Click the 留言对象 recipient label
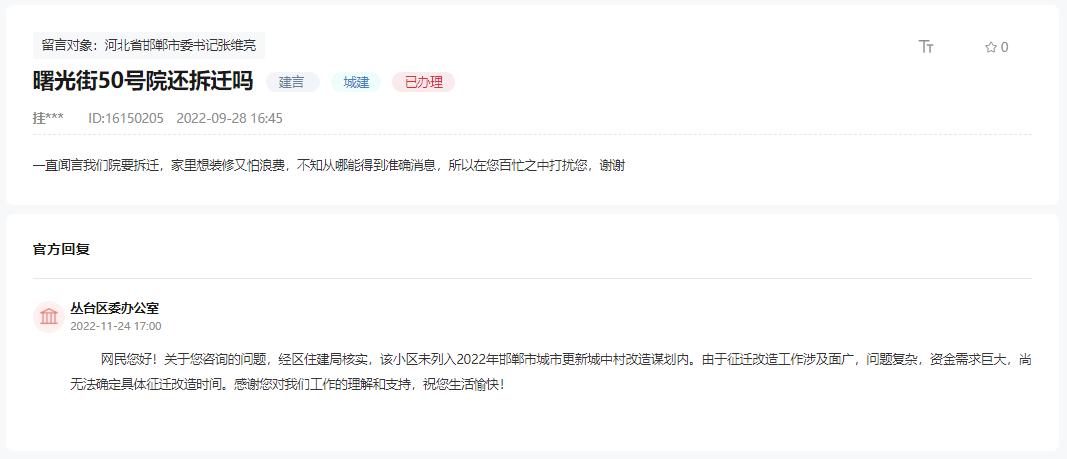The width and height of the screenshot is (1067, 459). pyautogui.click(x=148, y=46)
